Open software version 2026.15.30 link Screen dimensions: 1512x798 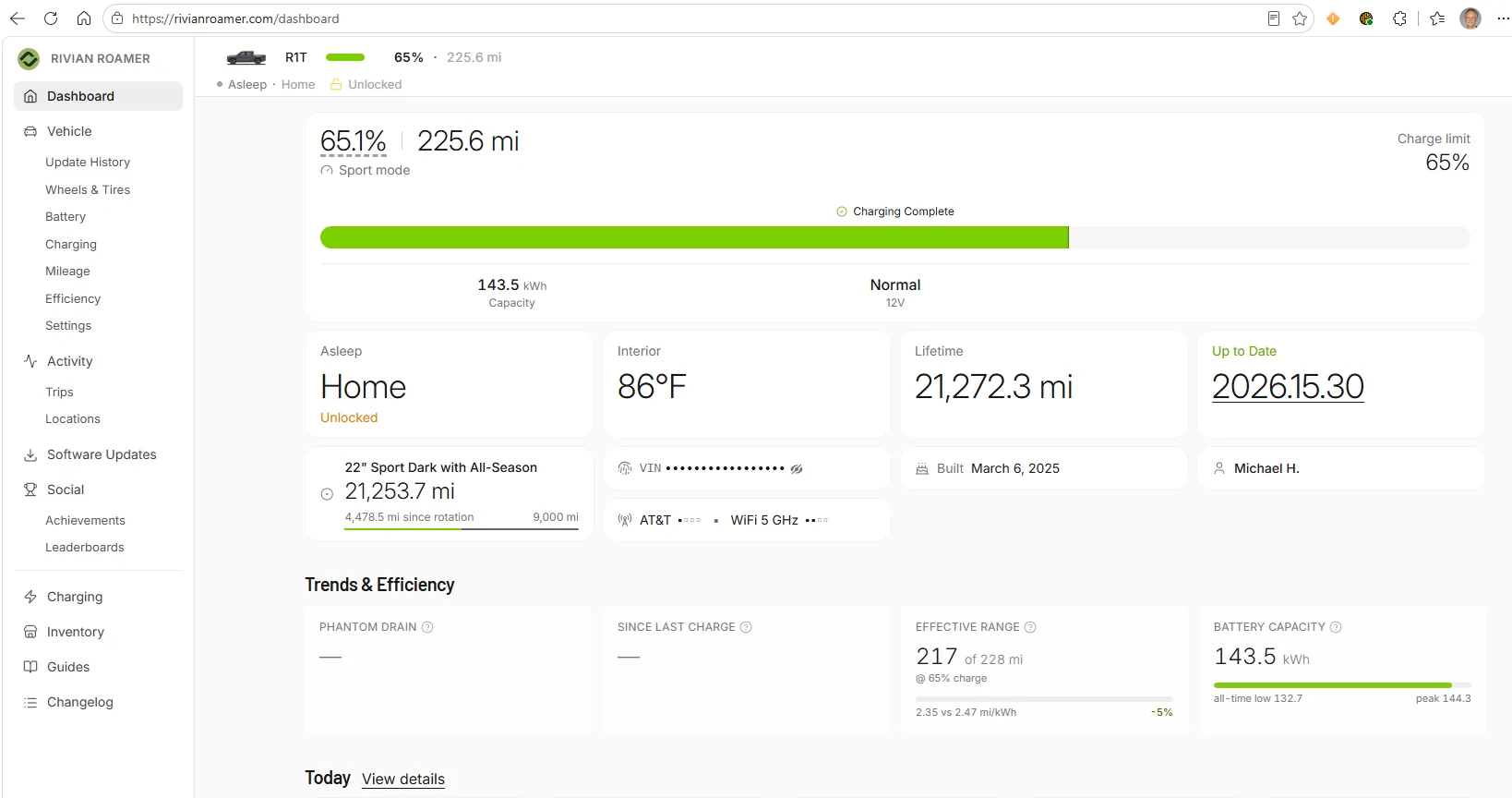point(1288,386)
